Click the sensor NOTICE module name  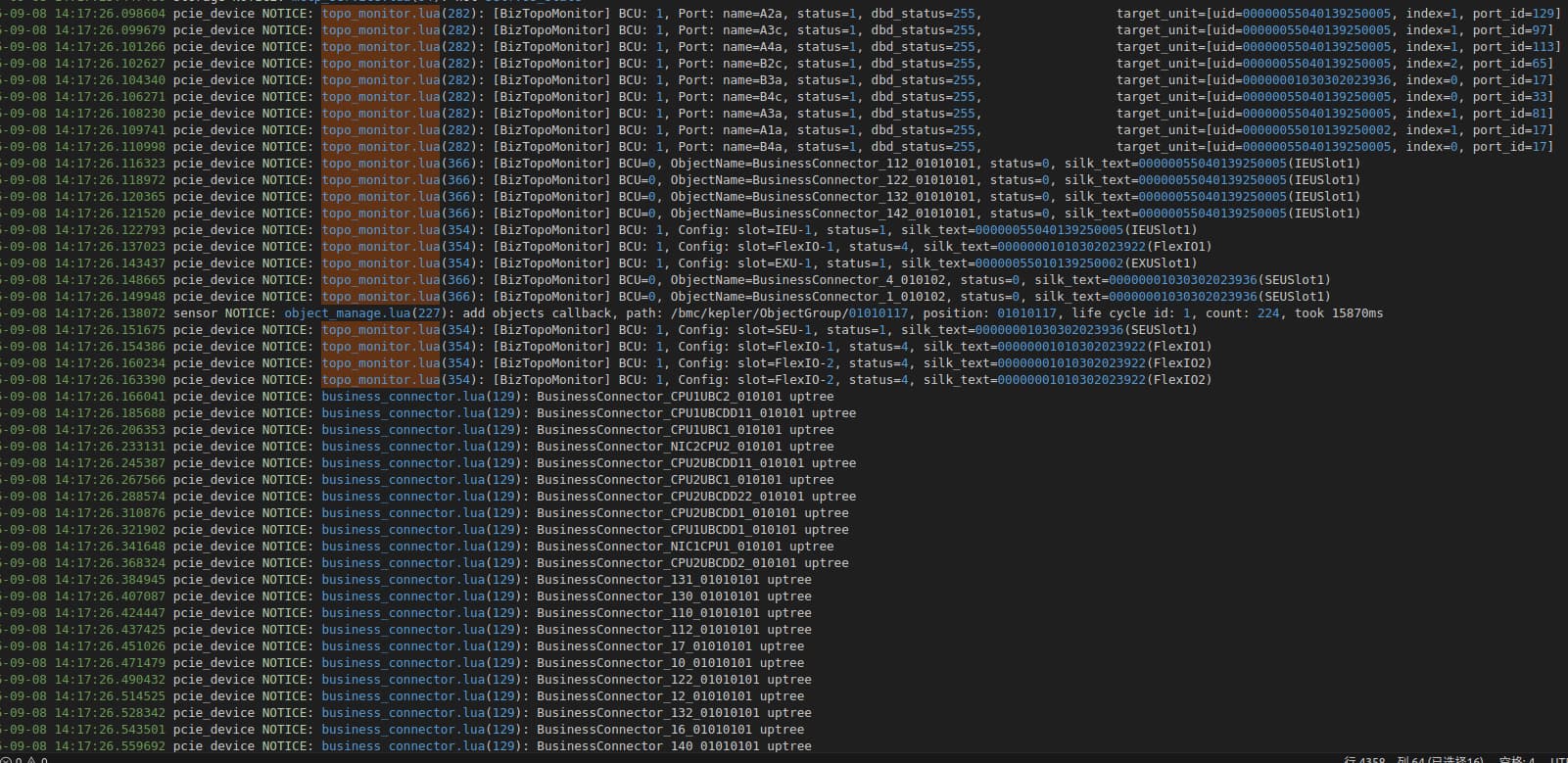pos(195,313)
